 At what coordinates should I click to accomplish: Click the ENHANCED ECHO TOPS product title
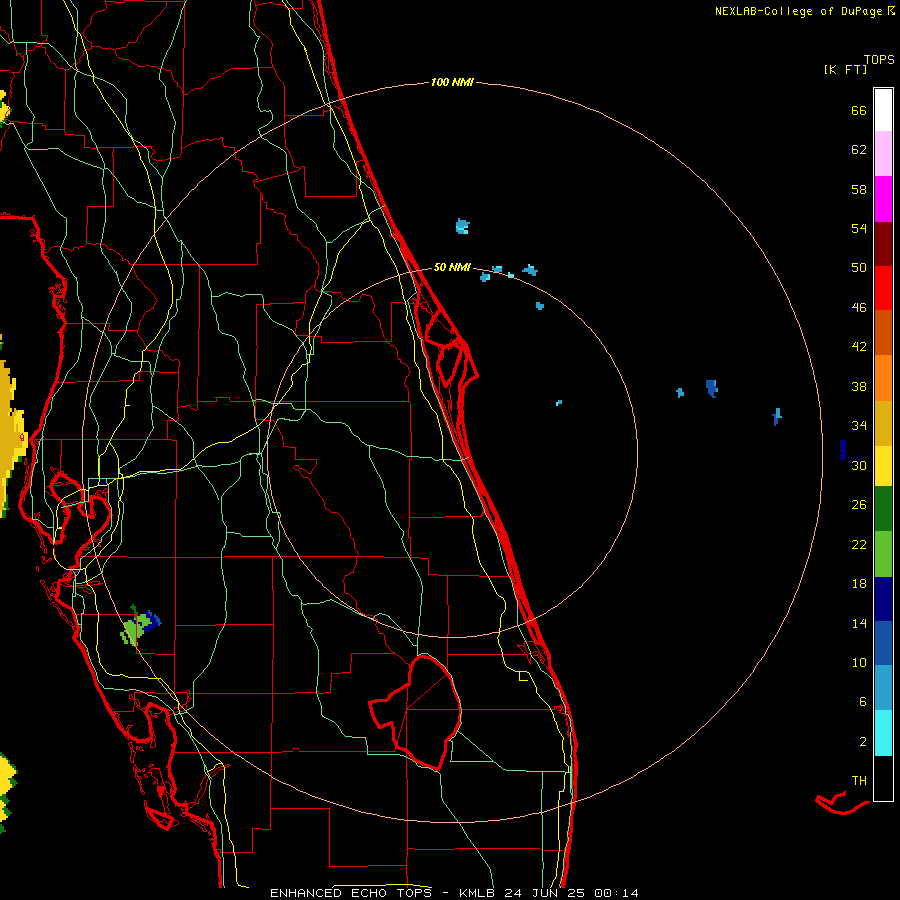[x=454, y=893]
